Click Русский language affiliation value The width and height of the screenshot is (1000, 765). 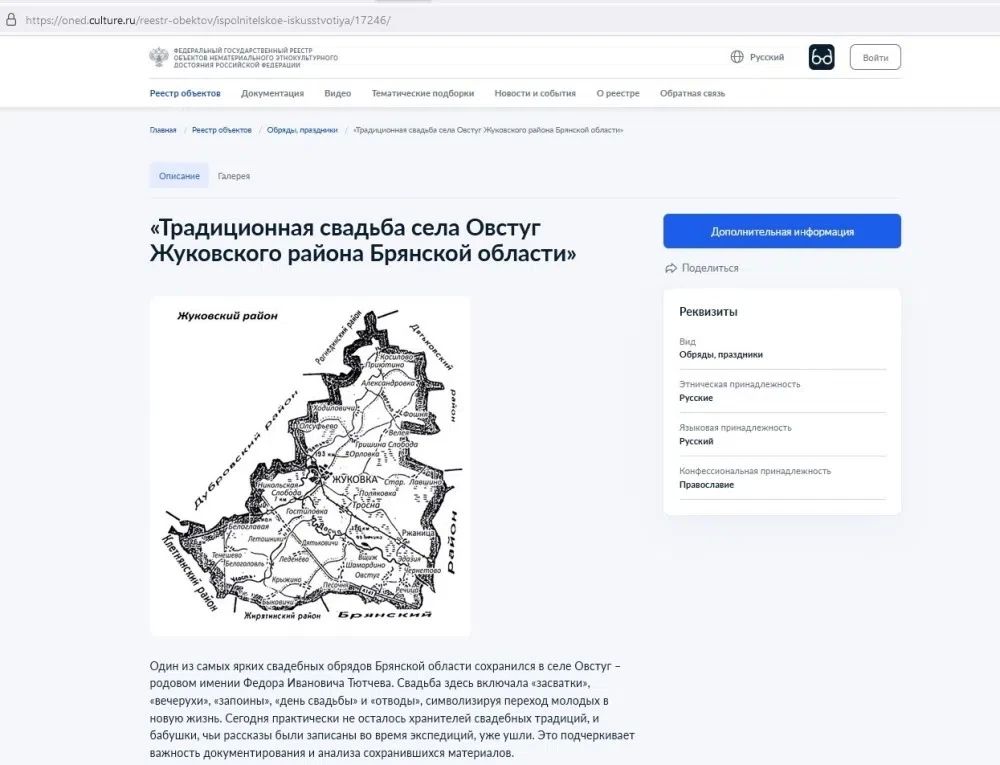coord(696,441)
